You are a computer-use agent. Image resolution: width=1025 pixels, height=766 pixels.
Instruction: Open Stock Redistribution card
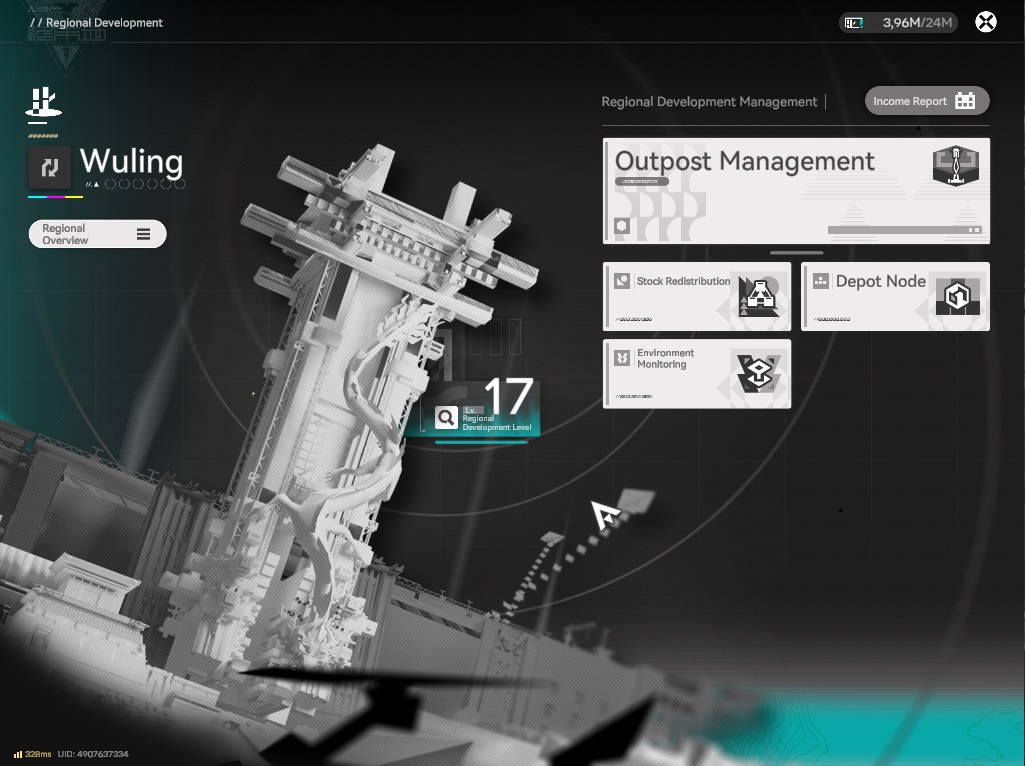click(696, 296)
